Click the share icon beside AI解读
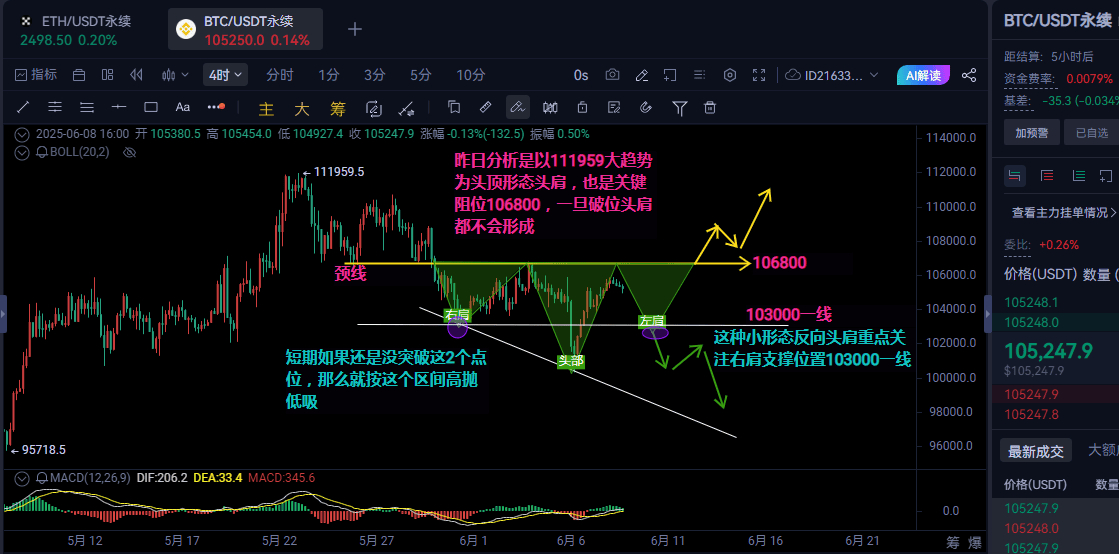This screenshot has width=1119, height=554. pos(968,75)
